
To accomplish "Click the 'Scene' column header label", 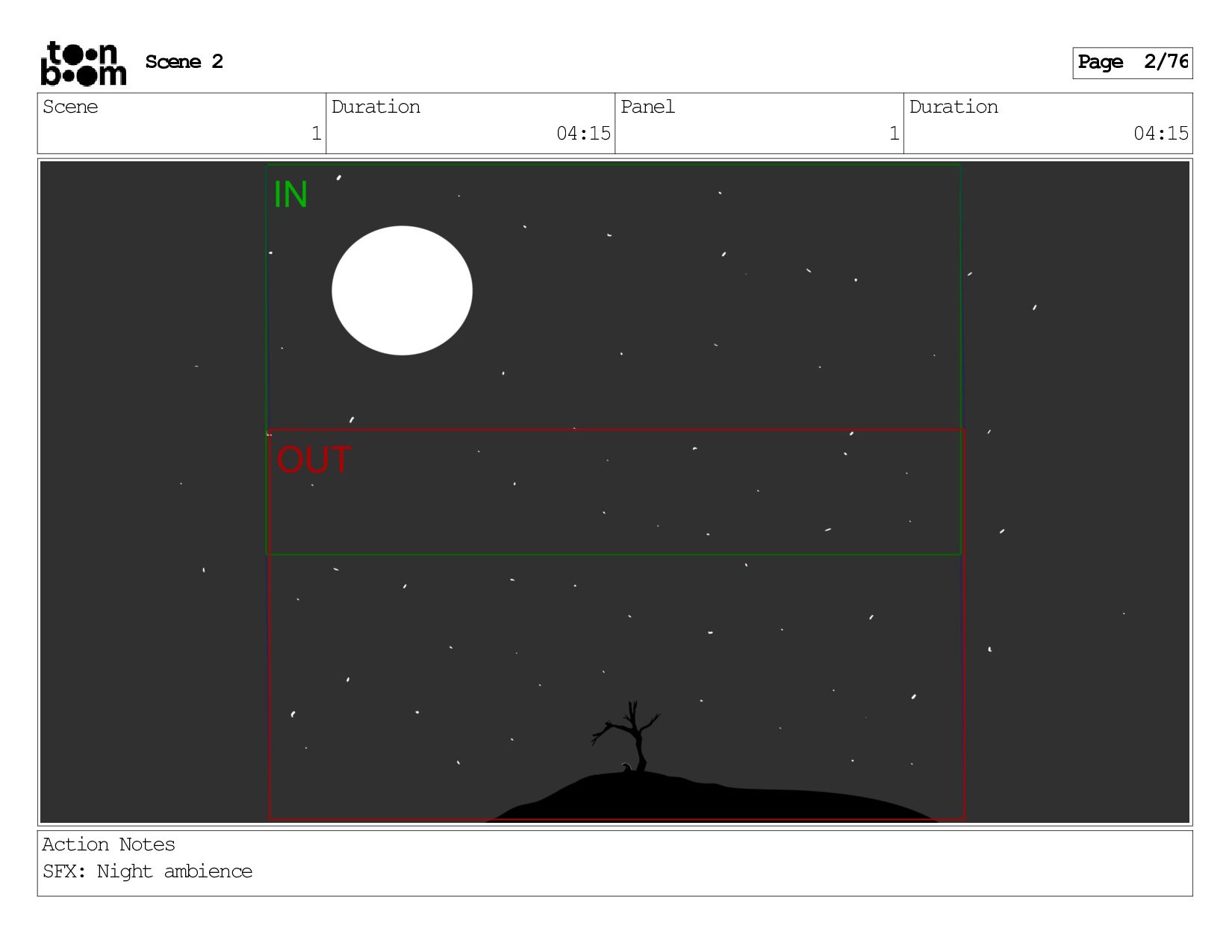I will click(x=70, y=107).
